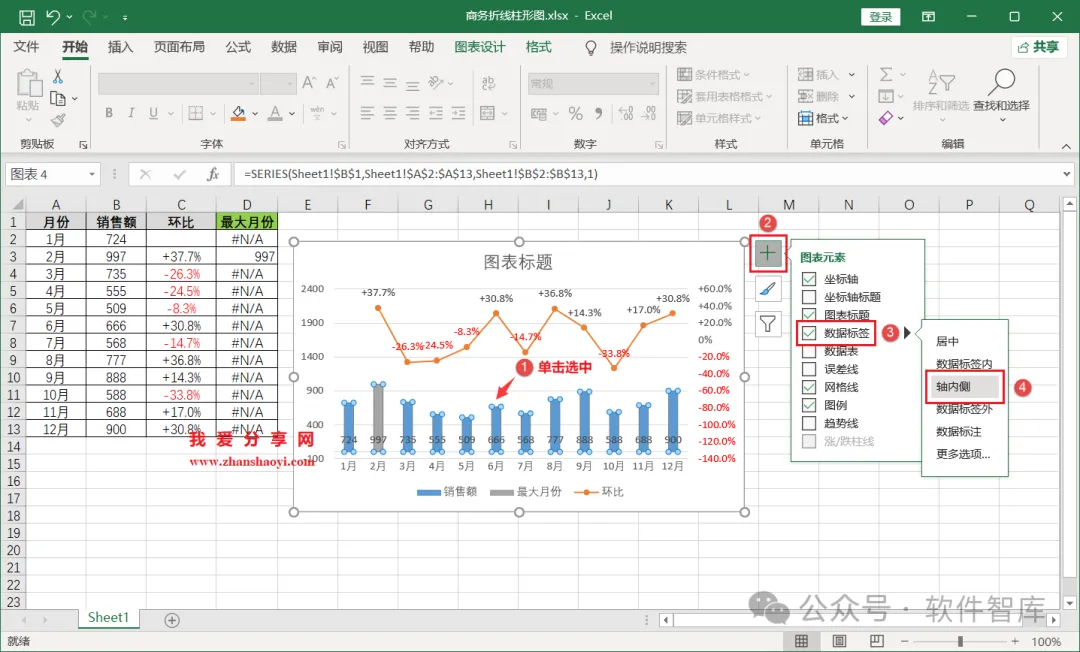Click the Wrap text icon
This screenshot has width=1080, height=652.
488,83
